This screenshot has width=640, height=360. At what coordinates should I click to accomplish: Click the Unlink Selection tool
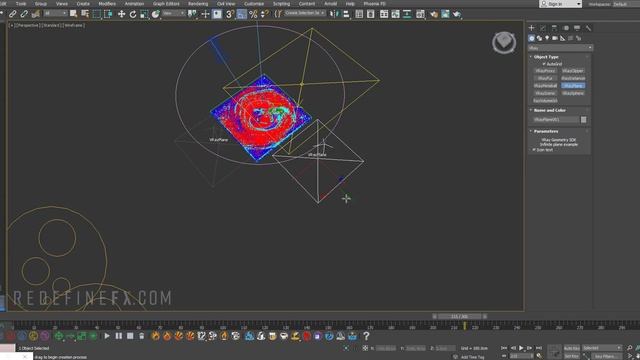[x=24, y=14]
